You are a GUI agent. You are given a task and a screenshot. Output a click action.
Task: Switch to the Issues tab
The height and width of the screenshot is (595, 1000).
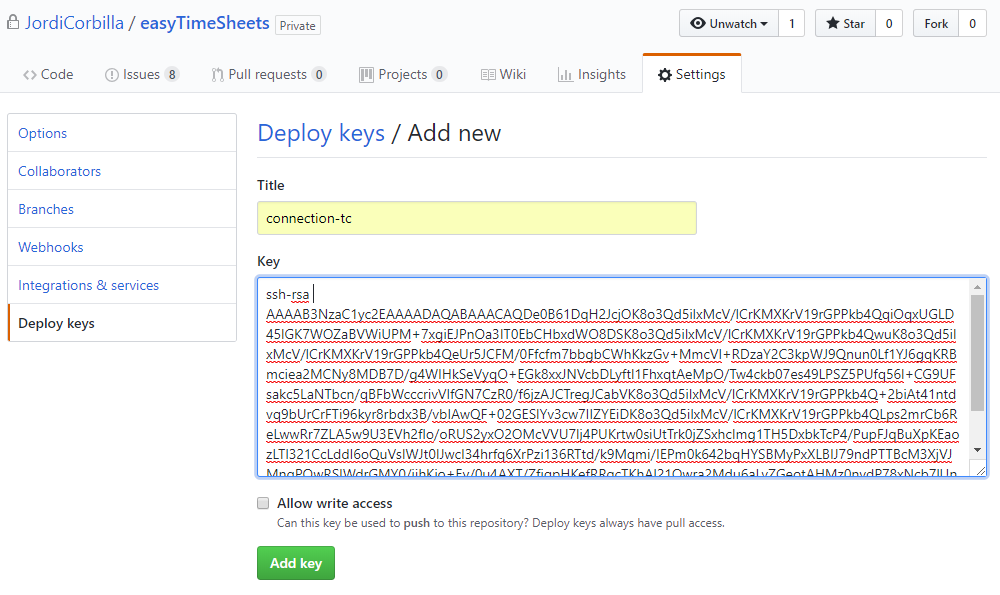click(142, 75)
